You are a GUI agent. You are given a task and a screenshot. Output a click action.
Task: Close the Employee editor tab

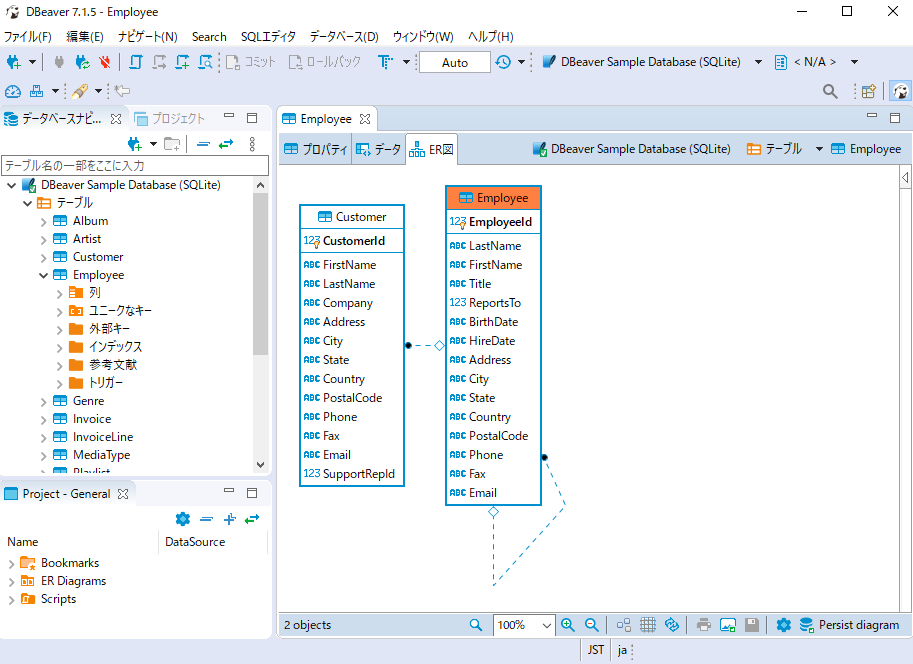coord(365,119)
